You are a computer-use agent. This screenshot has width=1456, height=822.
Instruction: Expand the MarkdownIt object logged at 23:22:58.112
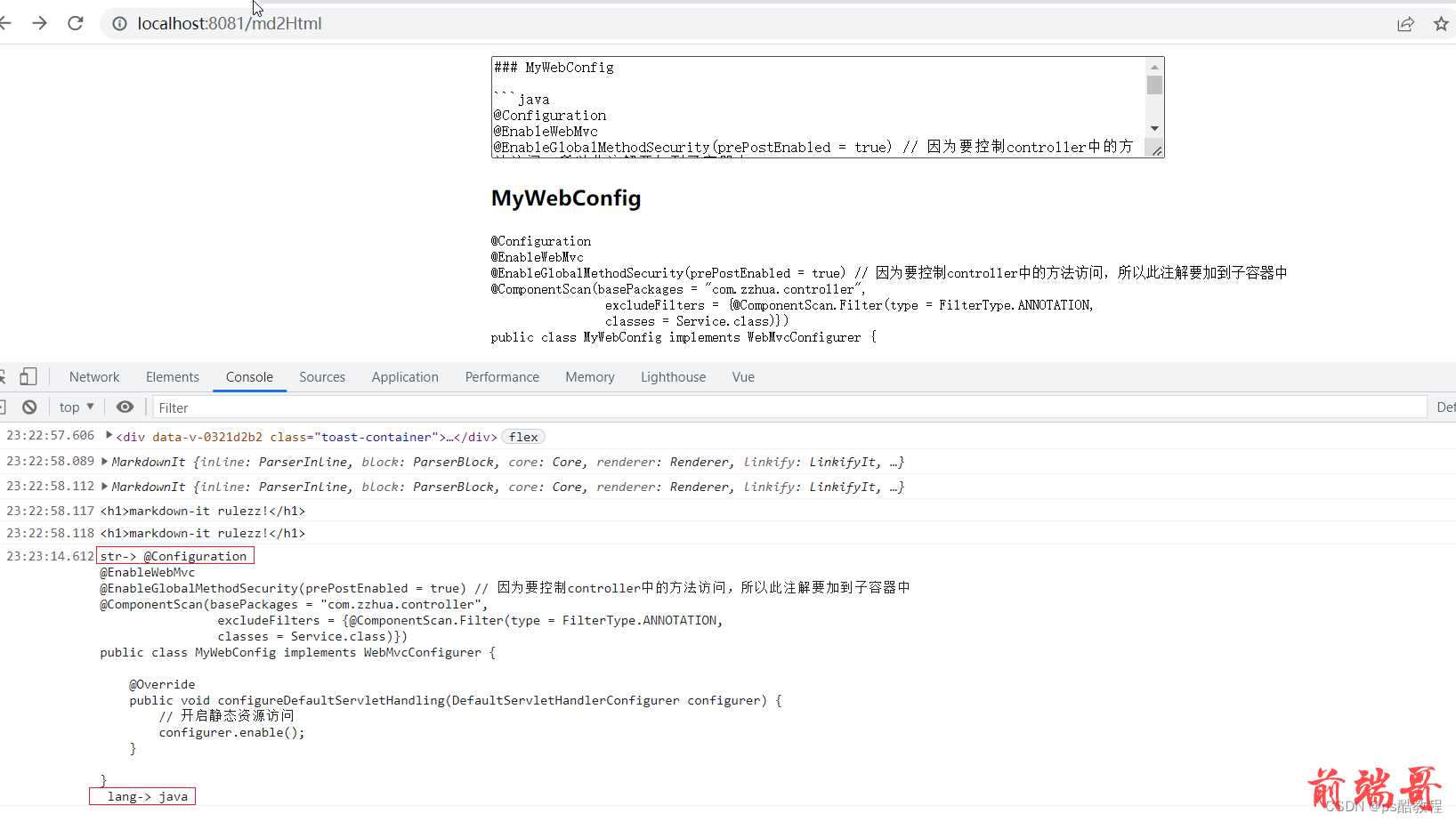pos(105,486)
